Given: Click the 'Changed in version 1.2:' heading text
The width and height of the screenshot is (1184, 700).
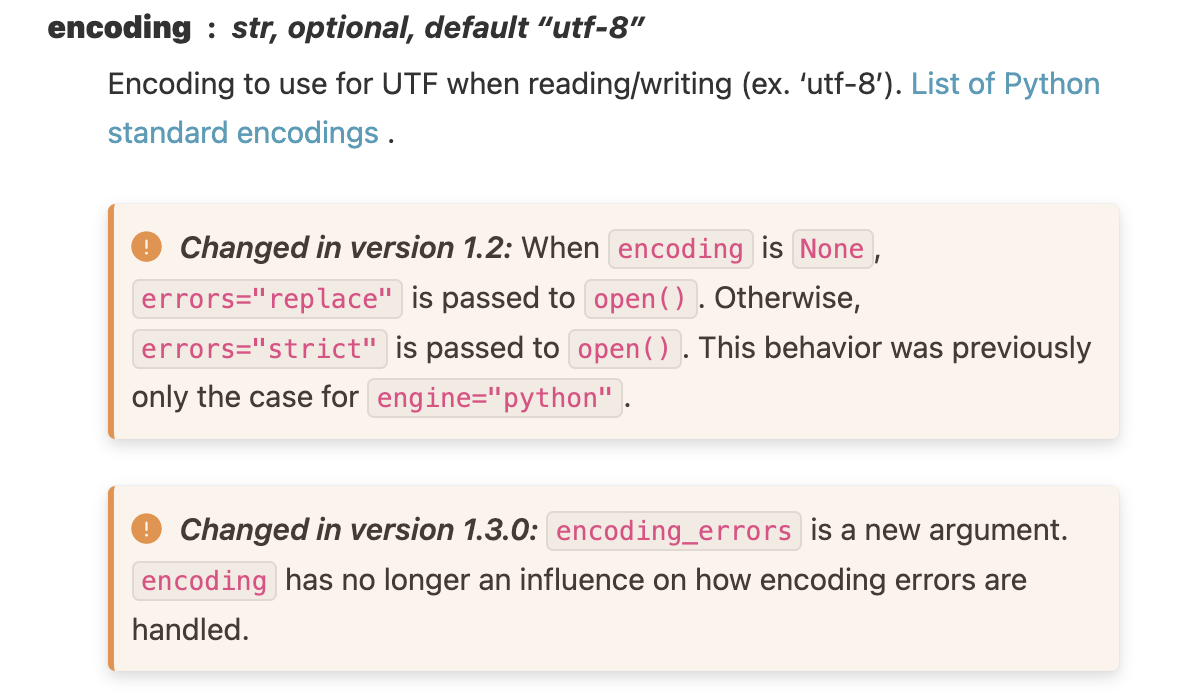Looking at the screenshot, I should pyautogui.click(x=346, y=248).
